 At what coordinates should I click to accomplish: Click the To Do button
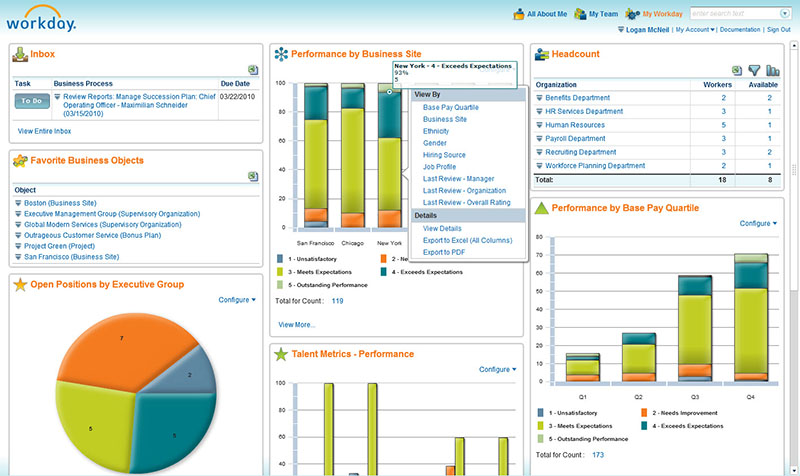click(32, 101)
